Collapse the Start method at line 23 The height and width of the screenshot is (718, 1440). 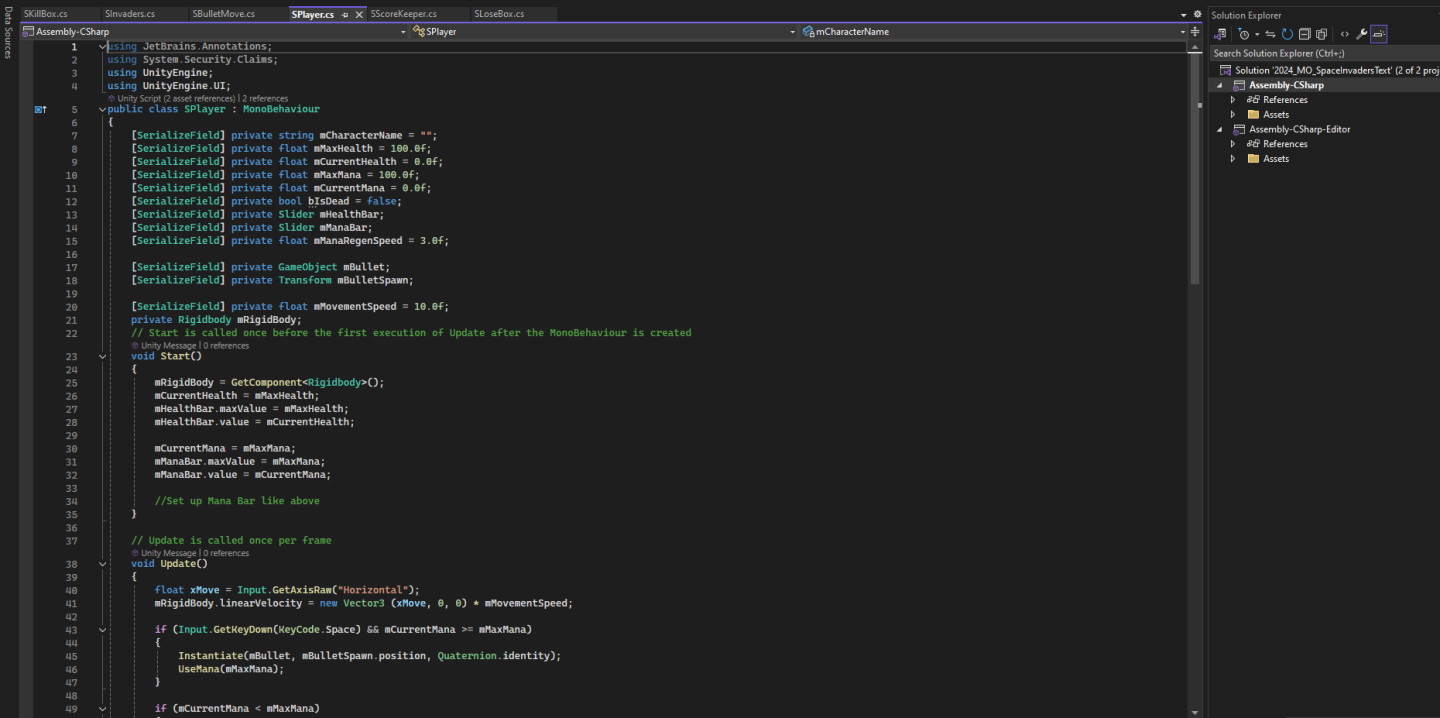pyautogui.click(x=103, y=356)
